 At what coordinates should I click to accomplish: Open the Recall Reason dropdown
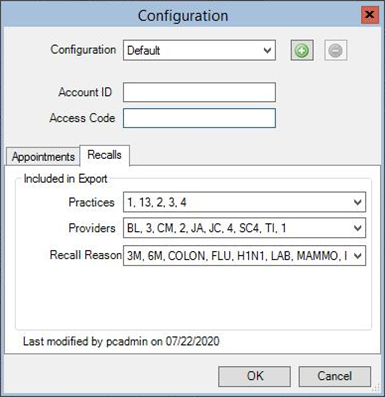[x=244, y=256]
